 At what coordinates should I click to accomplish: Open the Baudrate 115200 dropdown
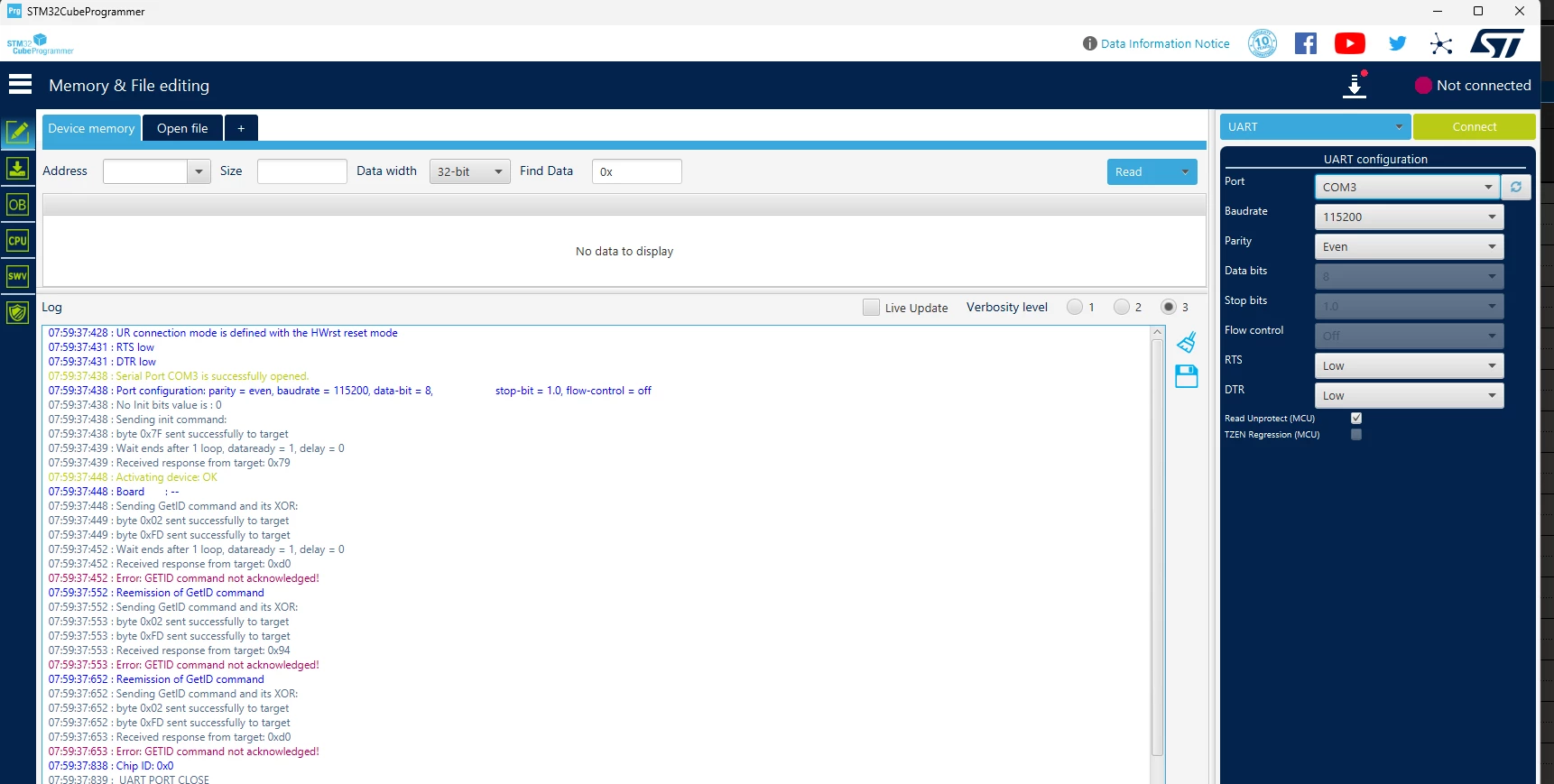point(1409,217)
